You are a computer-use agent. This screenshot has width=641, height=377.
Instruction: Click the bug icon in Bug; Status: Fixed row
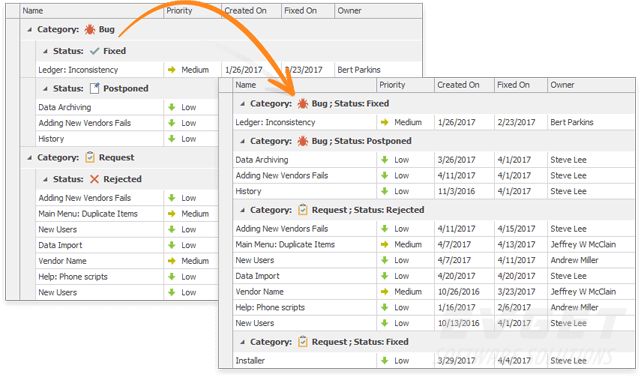tap(303, 103)
